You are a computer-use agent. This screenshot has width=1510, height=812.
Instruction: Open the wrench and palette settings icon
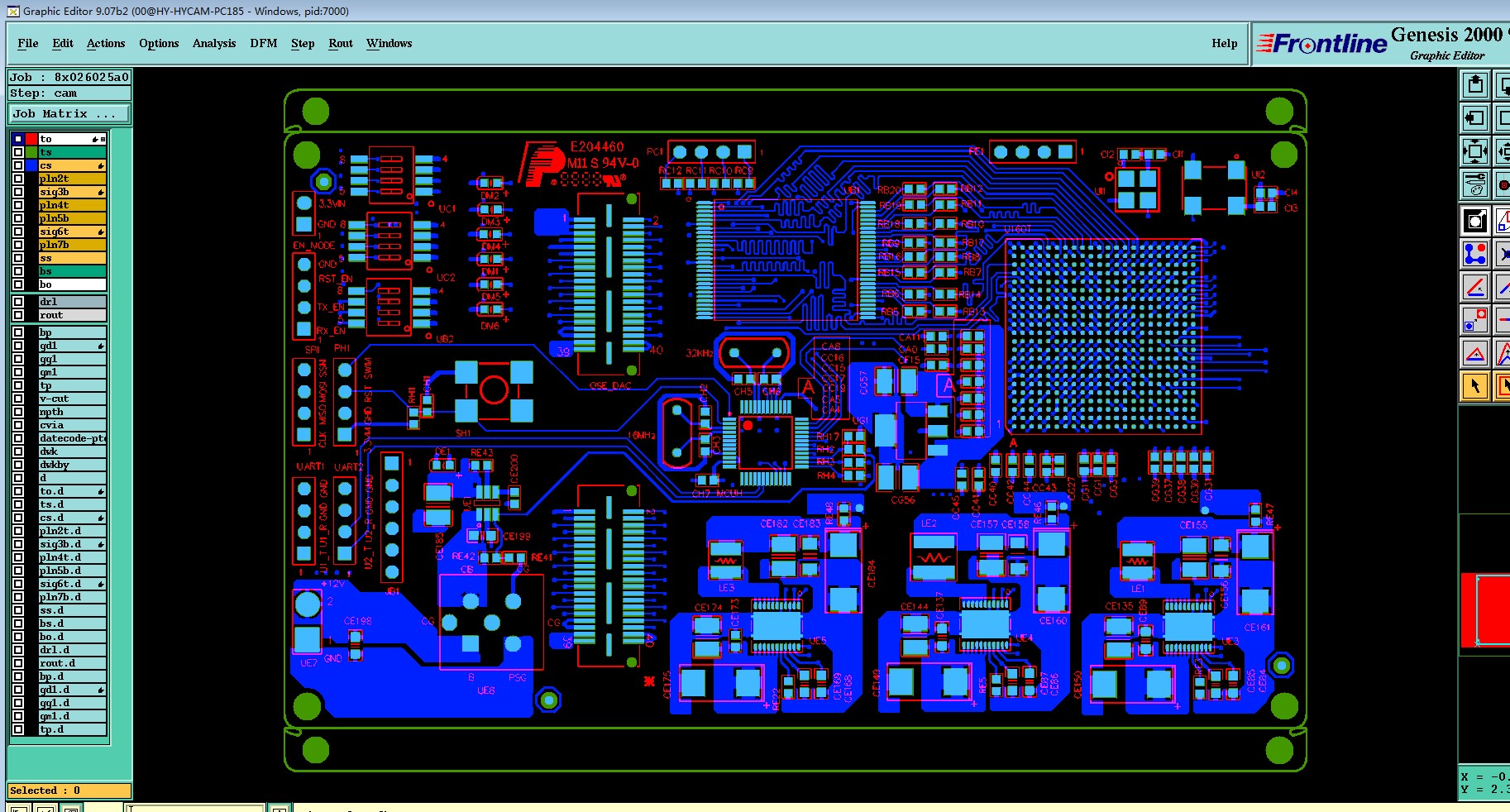pyautogui.click(x=1475, y=184)
